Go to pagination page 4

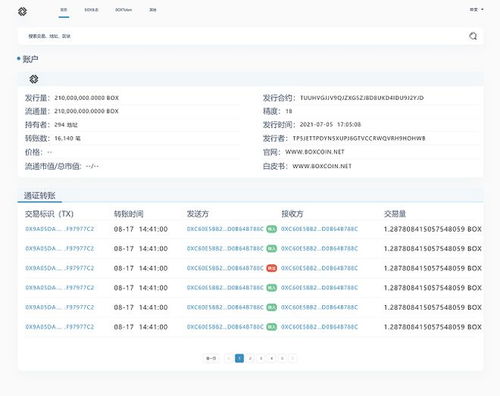[x=271, y=358]
